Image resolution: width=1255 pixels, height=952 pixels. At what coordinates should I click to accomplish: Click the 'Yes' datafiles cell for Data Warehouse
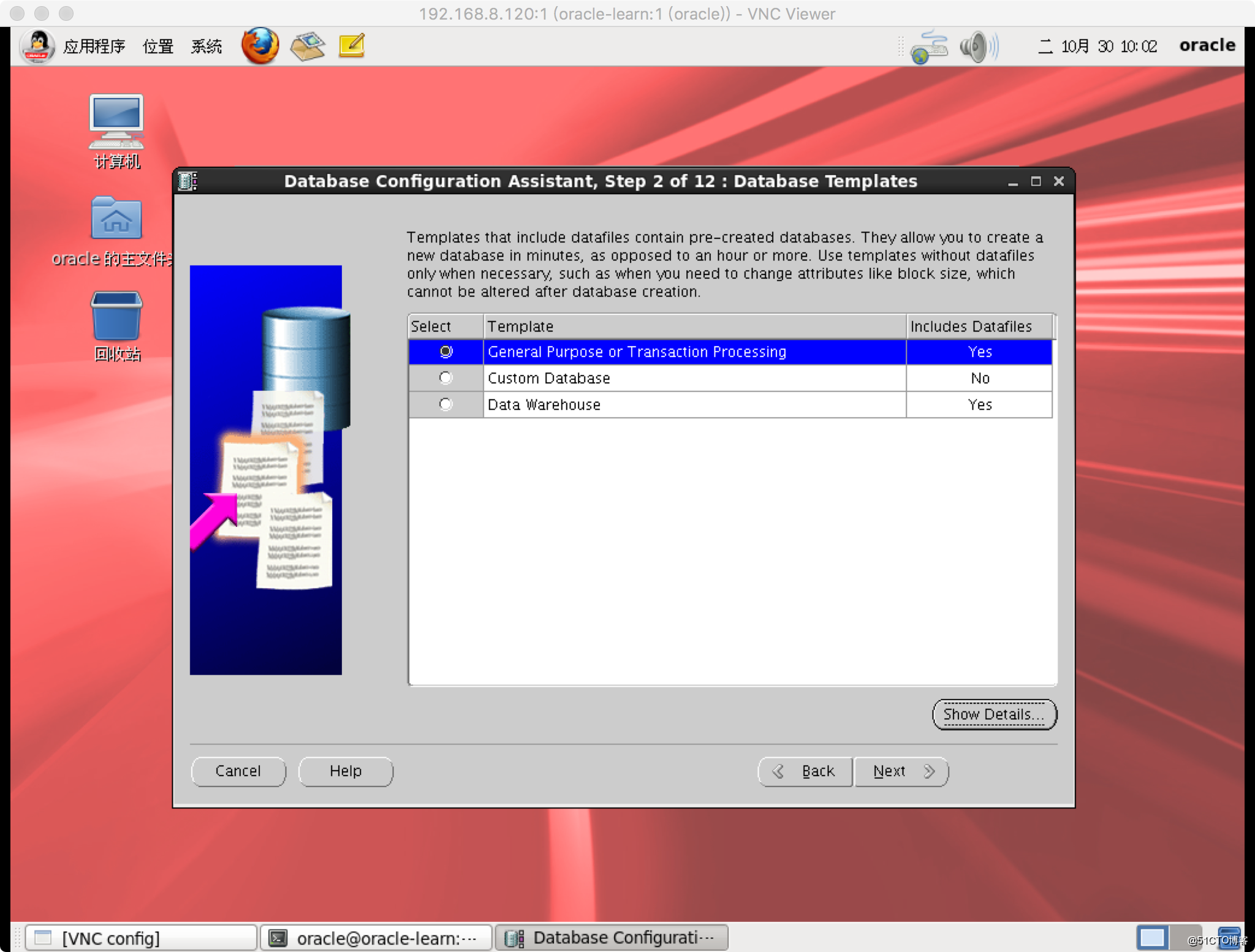tap(980, 405)
